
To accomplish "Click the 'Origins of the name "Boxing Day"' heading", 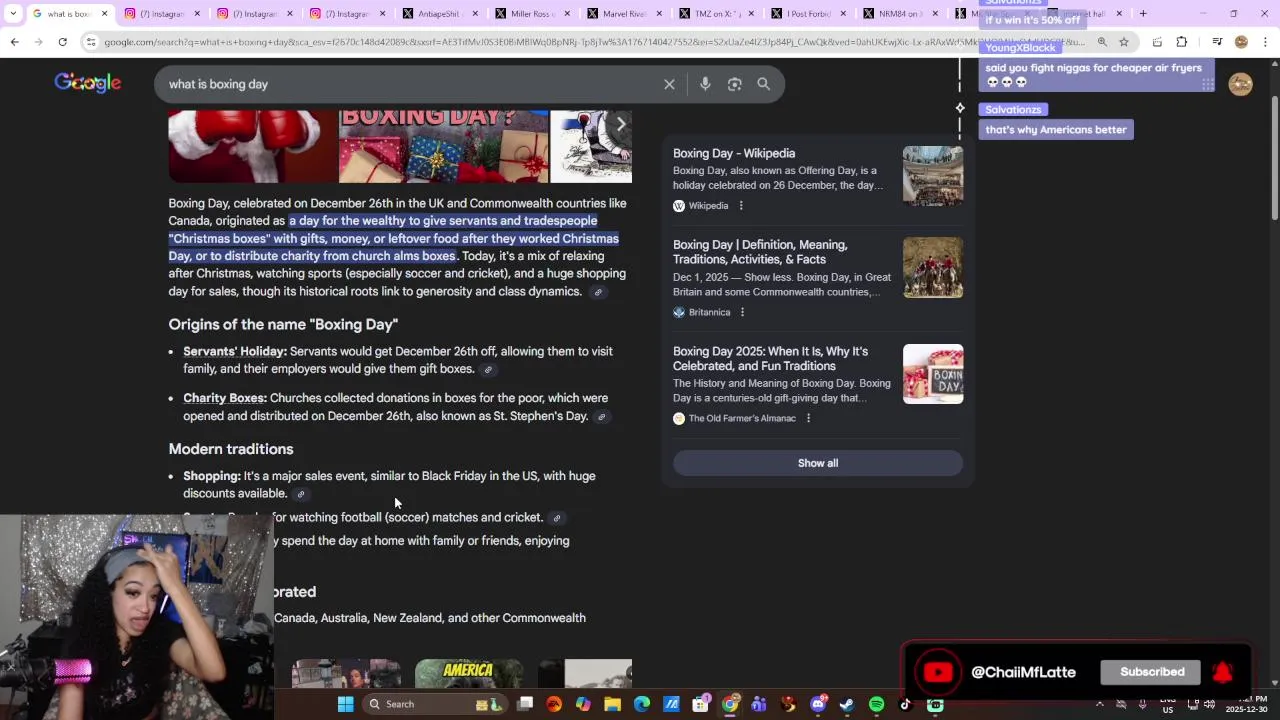I will tap(283, 325).
